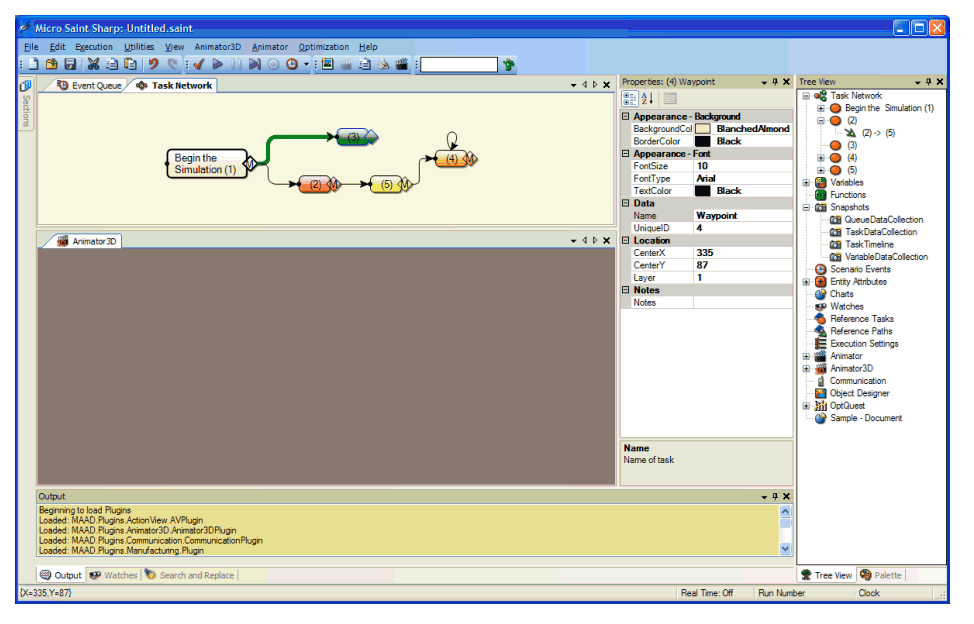This screenshot has height=624, width=974.
Task: Start the simulation with the play icon
Action: (218, 64)
